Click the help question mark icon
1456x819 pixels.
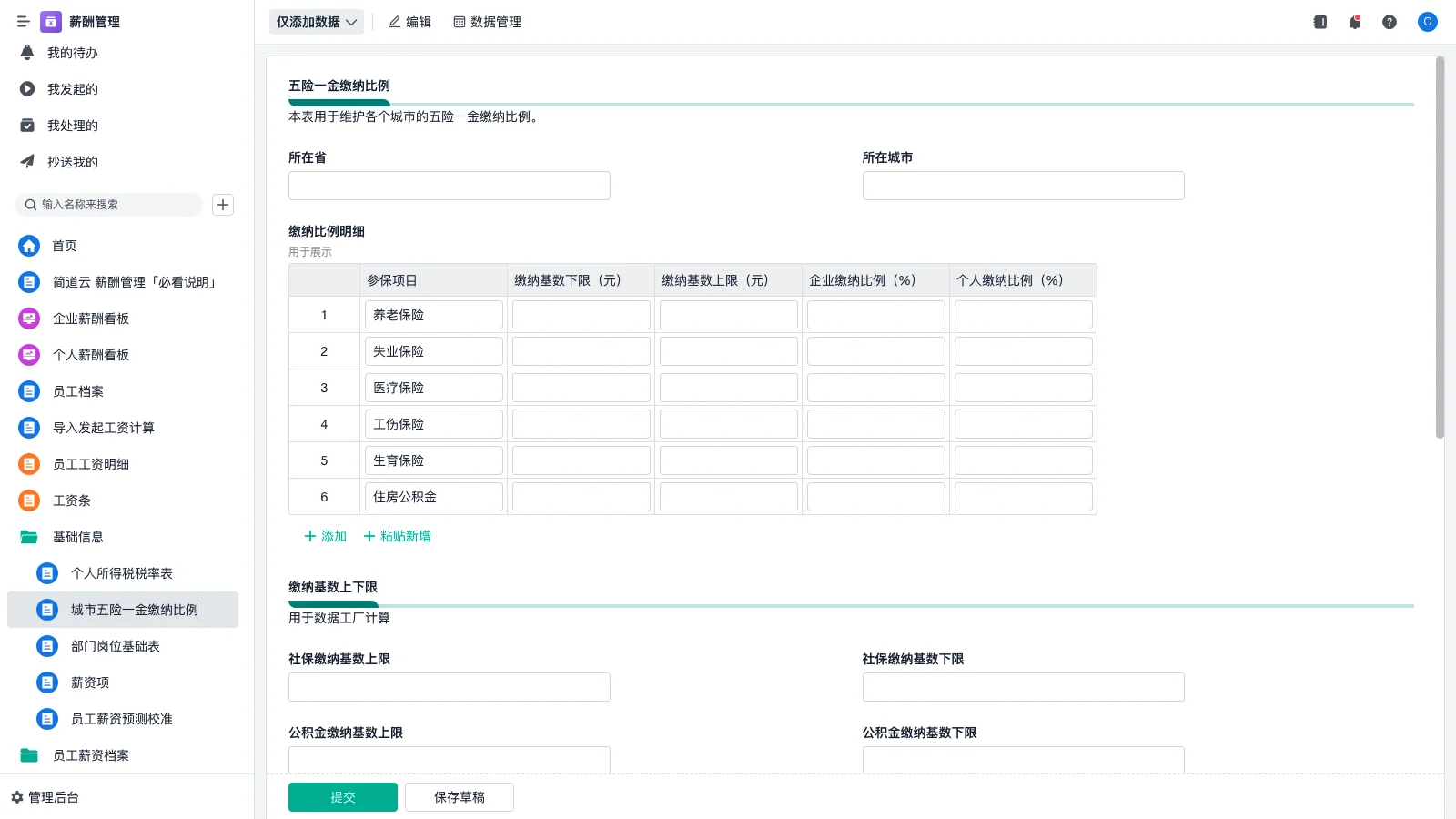[1390, 22]
